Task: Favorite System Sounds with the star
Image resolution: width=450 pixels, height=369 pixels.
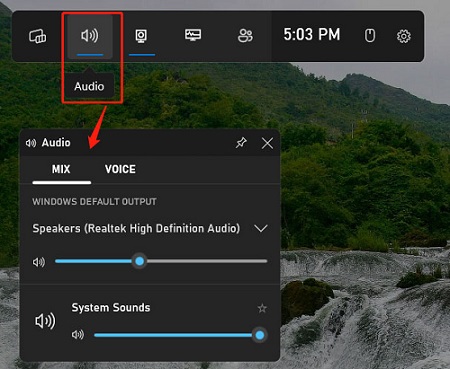Action: pos(262,308)
